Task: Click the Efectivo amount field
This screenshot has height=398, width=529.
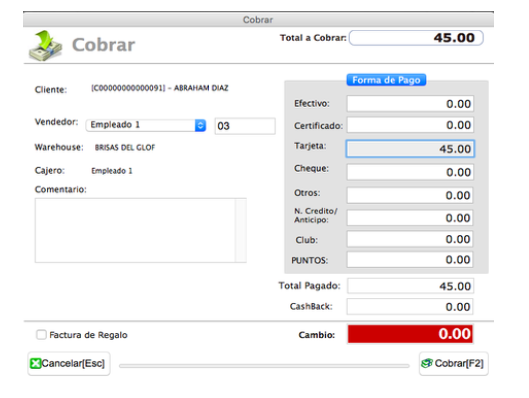Action: 410,104
